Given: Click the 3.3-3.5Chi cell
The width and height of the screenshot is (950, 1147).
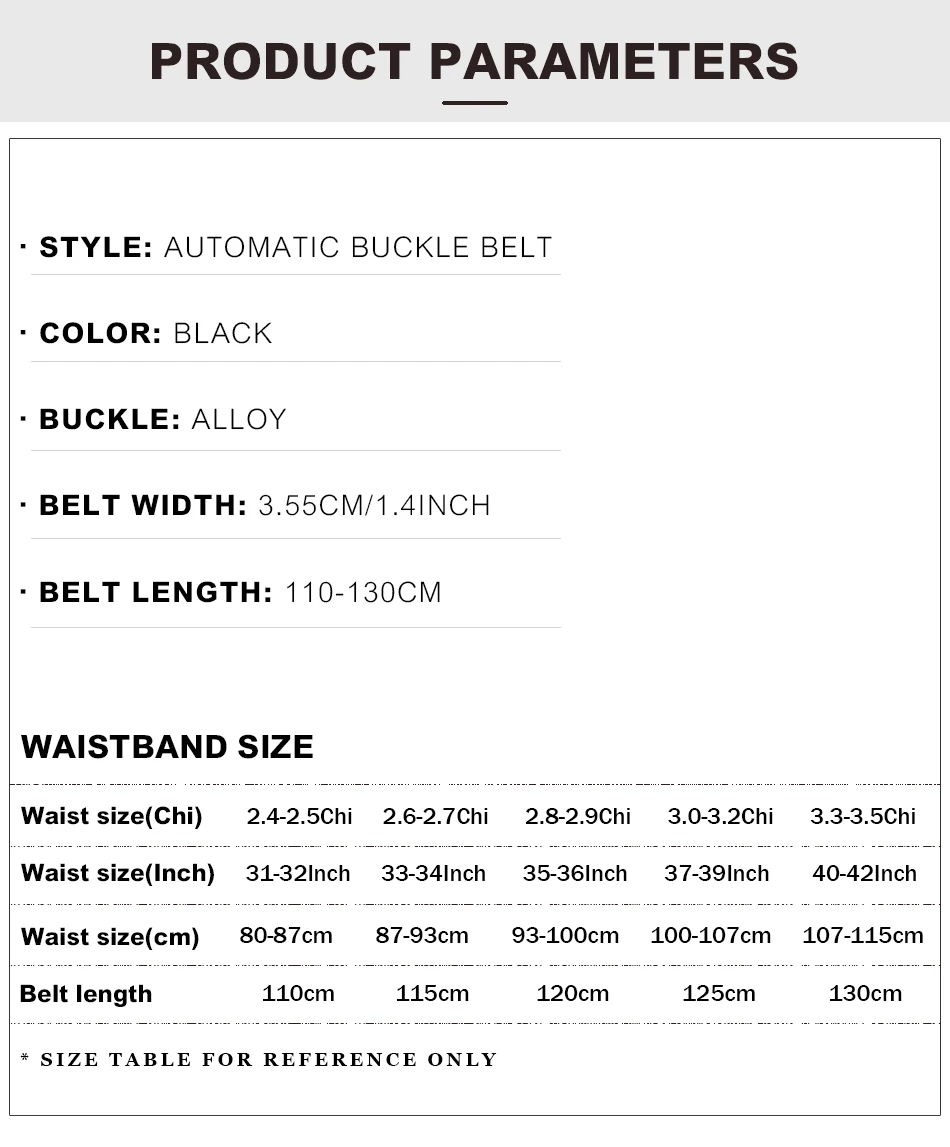Looking at the screenshot, I should [863, 816].
